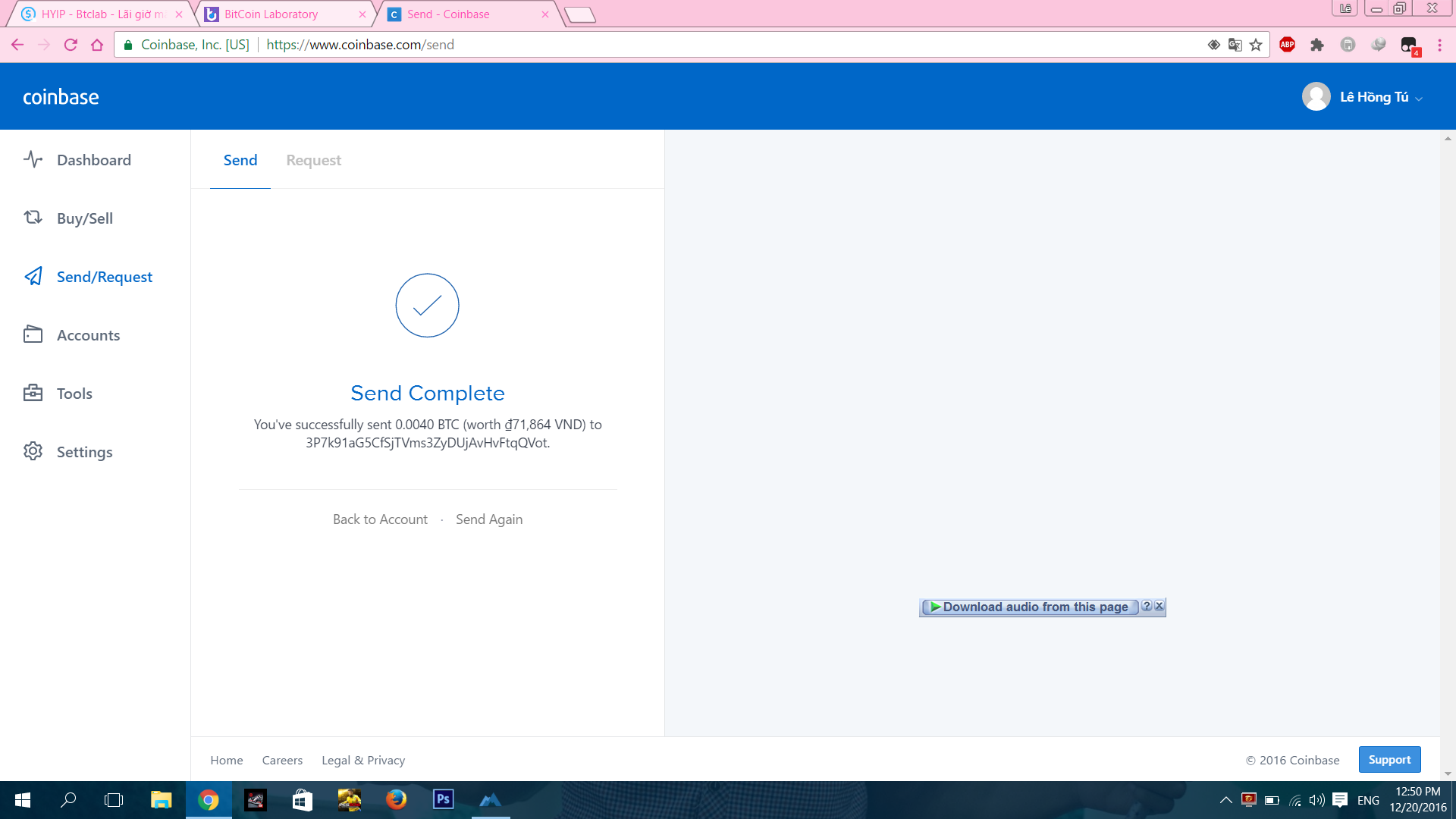Click the Adblock Plus extension icon
The width and height of the screenshot is (1456, 819).
[1287, 45]
